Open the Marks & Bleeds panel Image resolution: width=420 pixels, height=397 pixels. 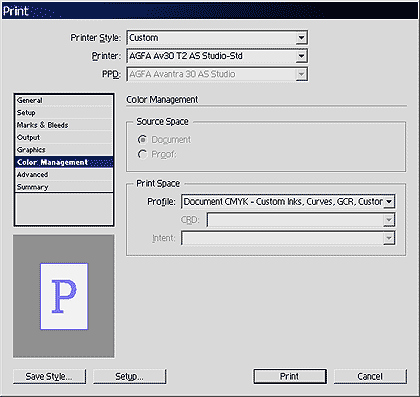coord(64,125)
